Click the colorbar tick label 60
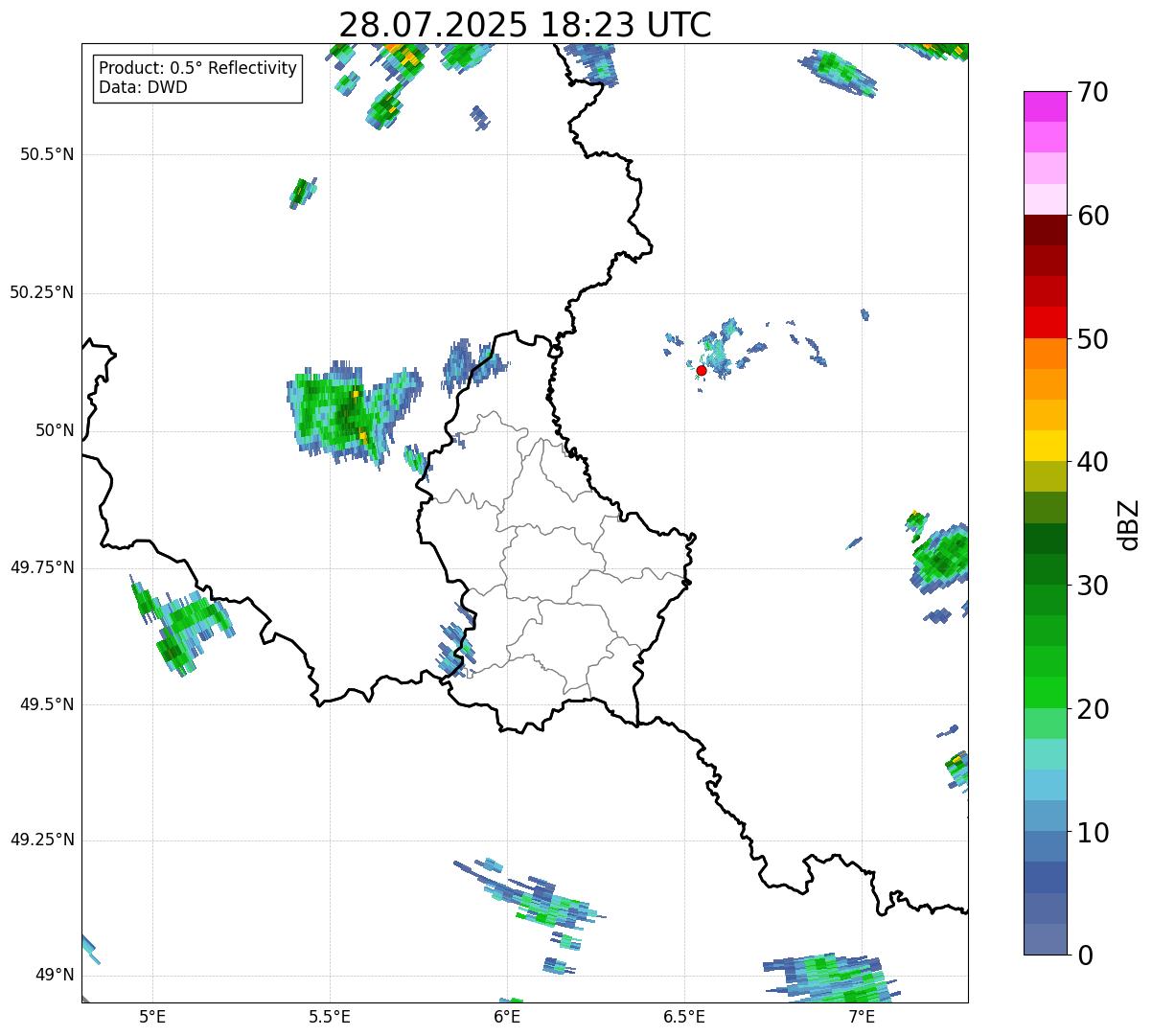 point(1092,216)
